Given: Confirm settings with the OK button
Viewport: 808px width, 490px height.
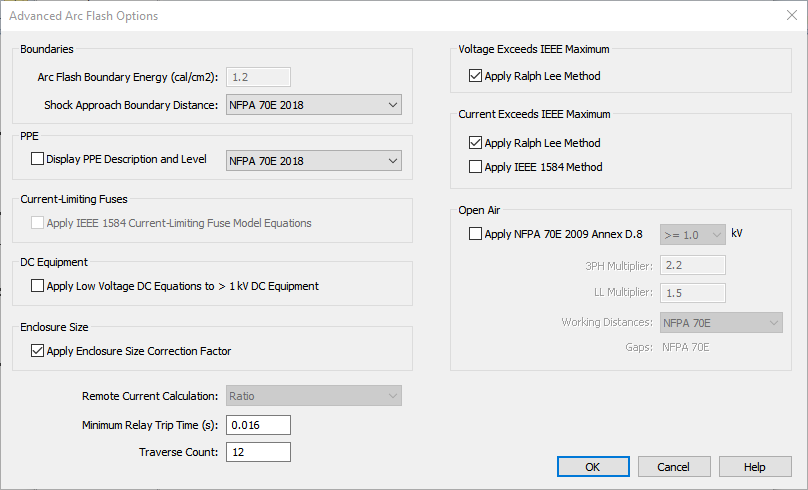Looking at the screenshot, I should pos(593,467).
